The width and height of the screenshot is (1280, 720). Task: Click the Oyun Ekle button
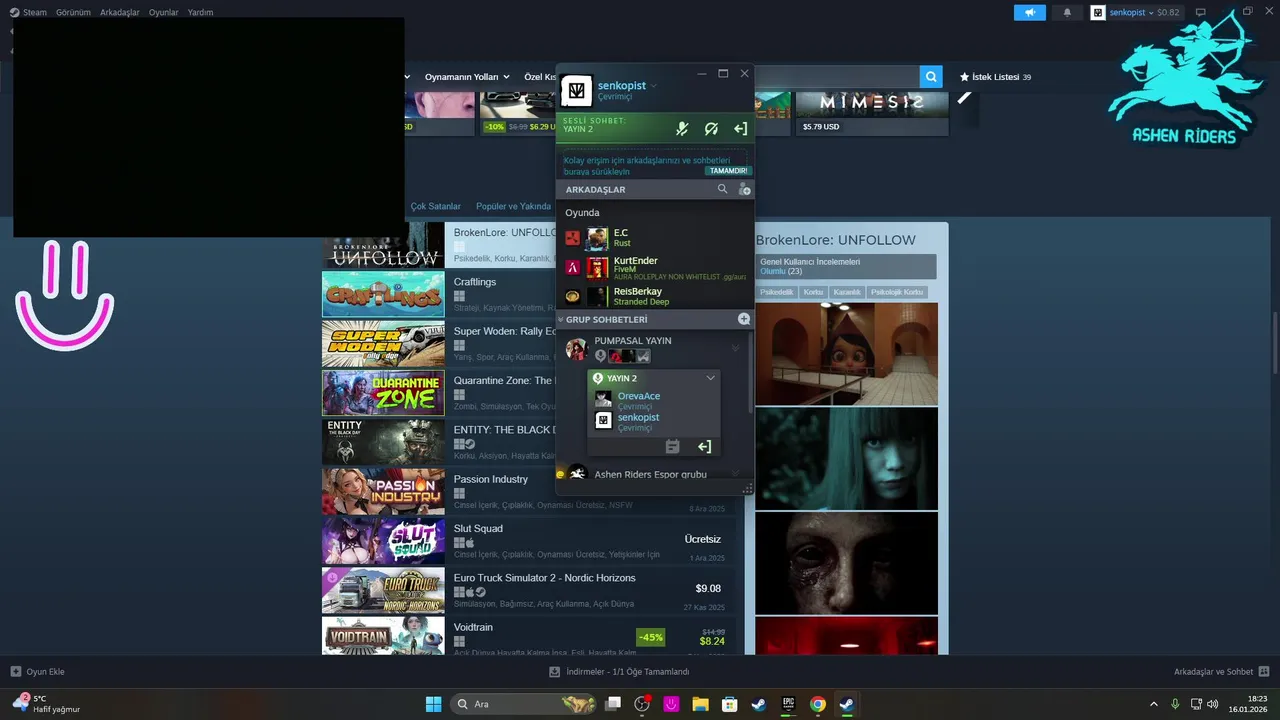(x=38, y=672)
